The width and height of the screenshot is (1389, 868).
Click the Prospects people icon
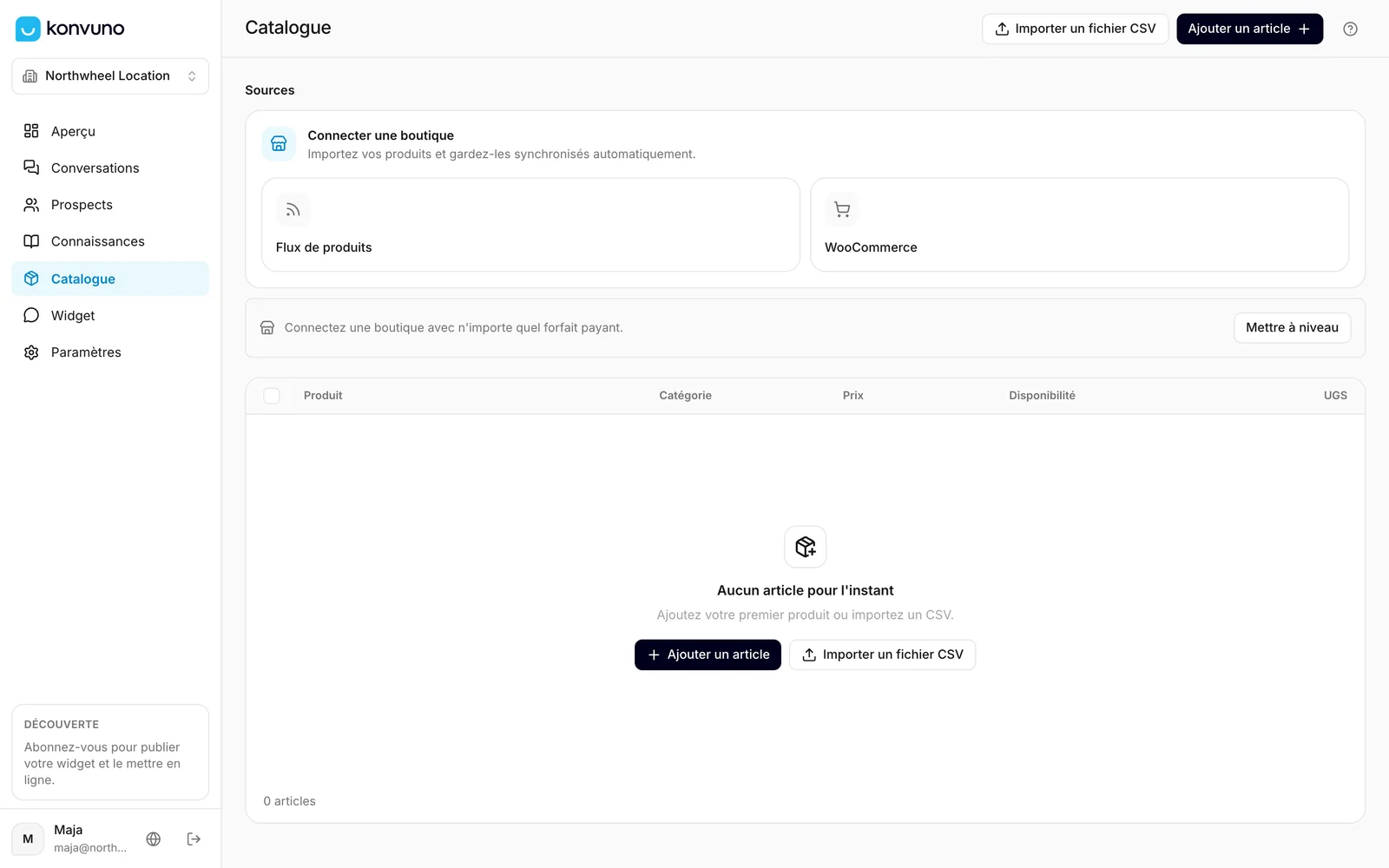(31, 205)
